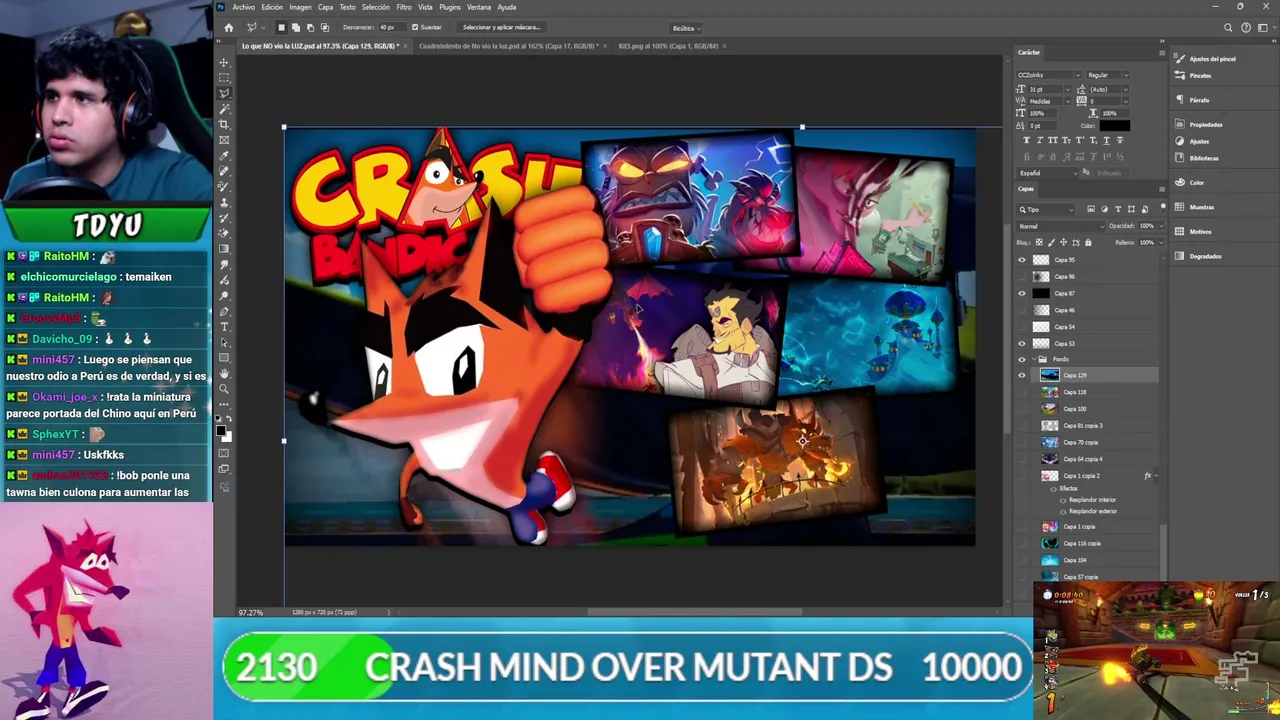
Task: Hide layer Capa 87
Action: pos(1022,293)
